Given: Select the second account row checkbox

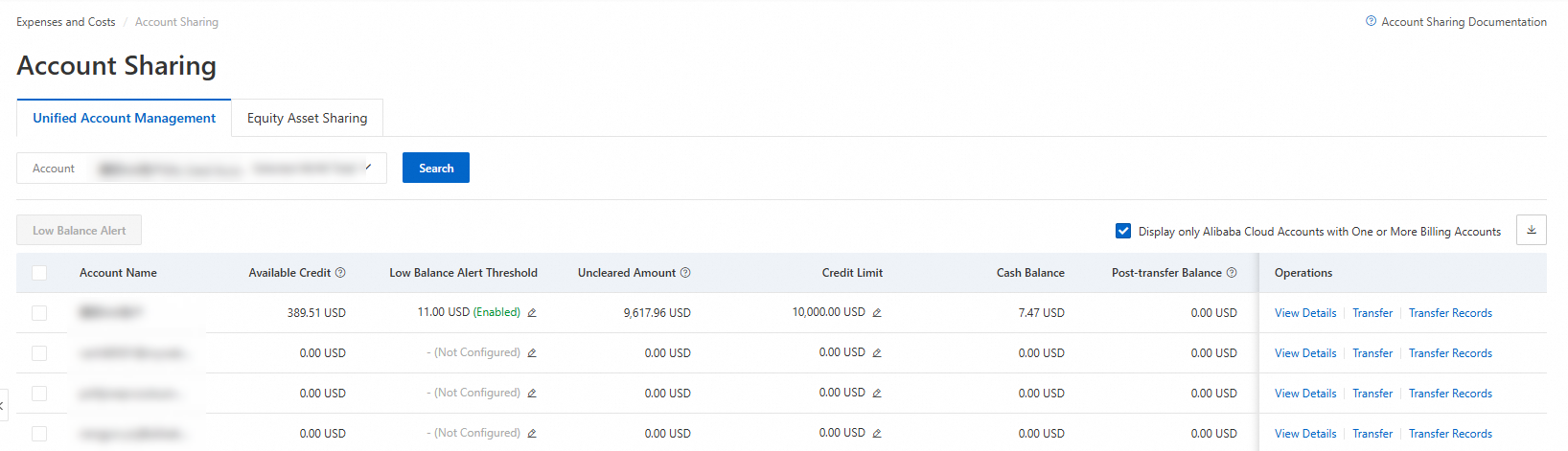Looking at the screenshot, I should pos(39,353).
